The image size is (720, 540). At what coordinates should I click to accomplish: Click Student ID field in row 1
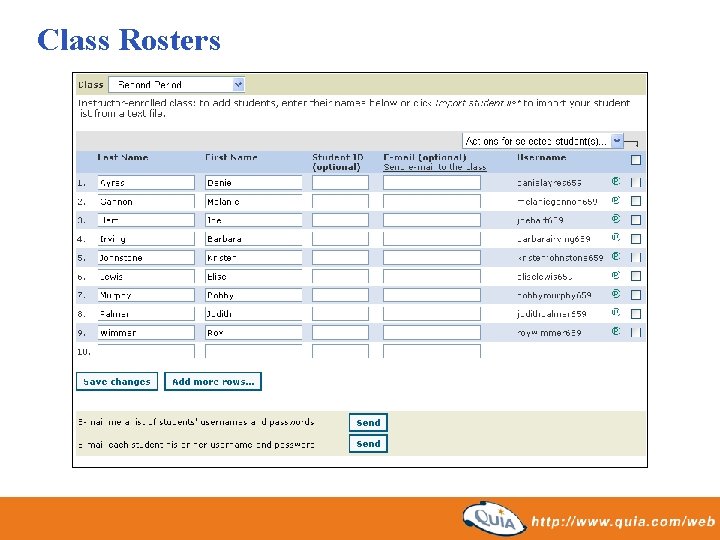[340, 182]
